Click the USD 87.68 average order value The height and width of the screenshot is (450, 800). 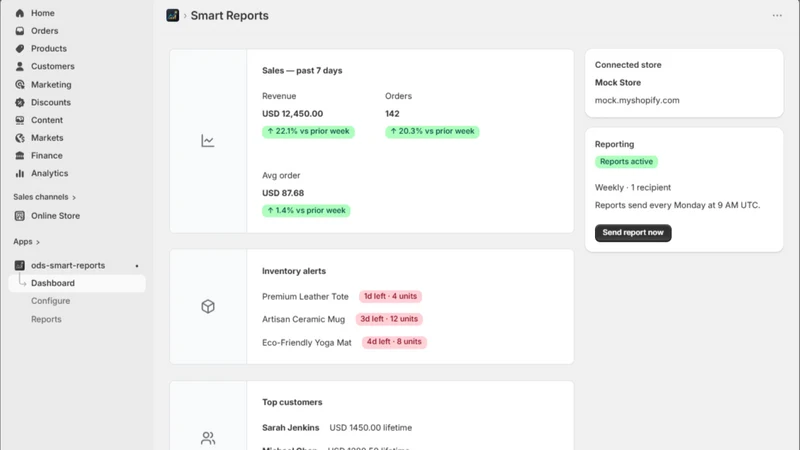(x=283, y=193)
